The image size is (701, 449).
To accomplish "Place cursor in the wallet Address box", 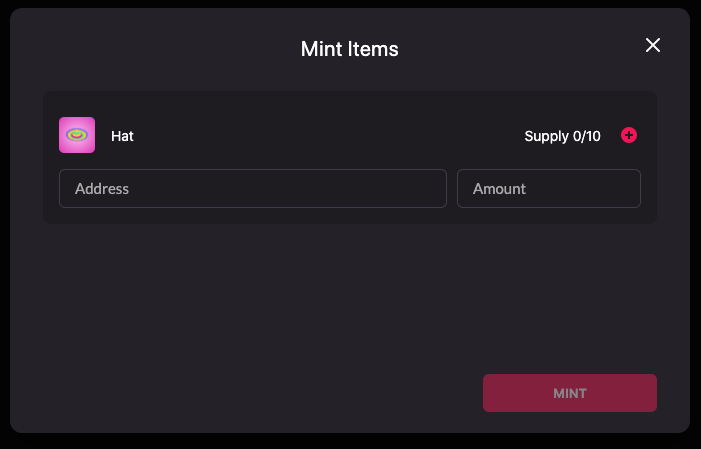I will coord(252,188).
